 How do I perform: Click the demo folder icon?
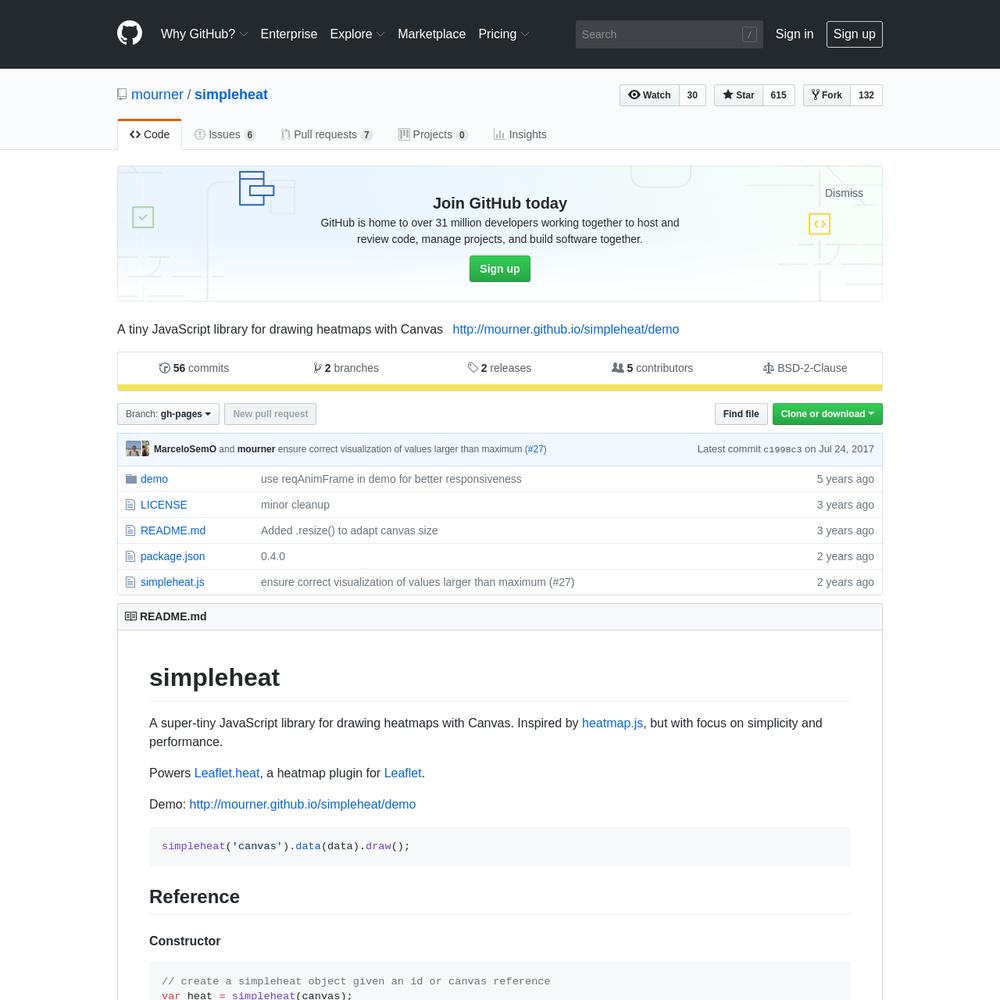pyautogui.click(x=131, y=479)
